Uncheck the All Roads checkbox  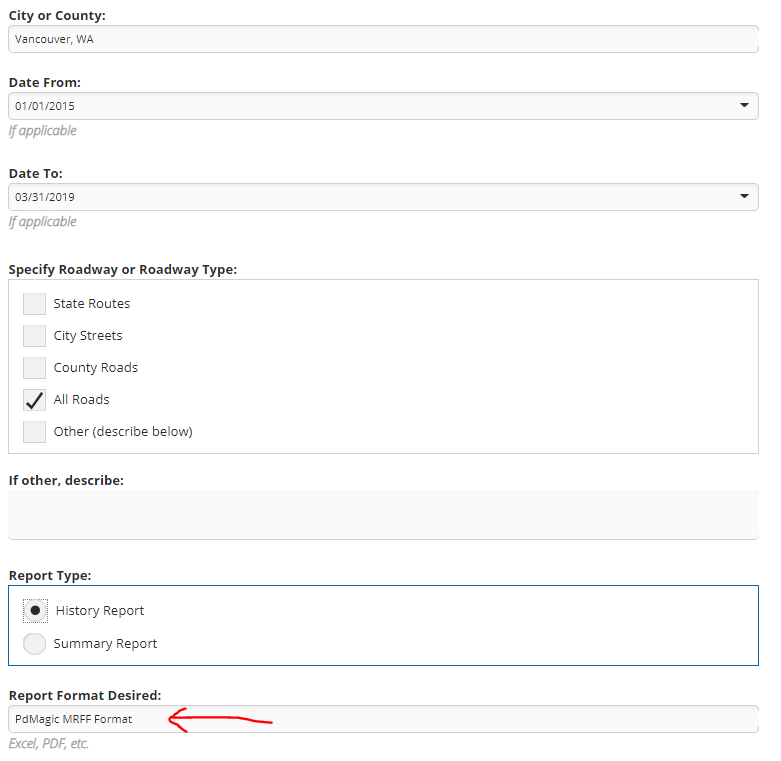point(34,400)
